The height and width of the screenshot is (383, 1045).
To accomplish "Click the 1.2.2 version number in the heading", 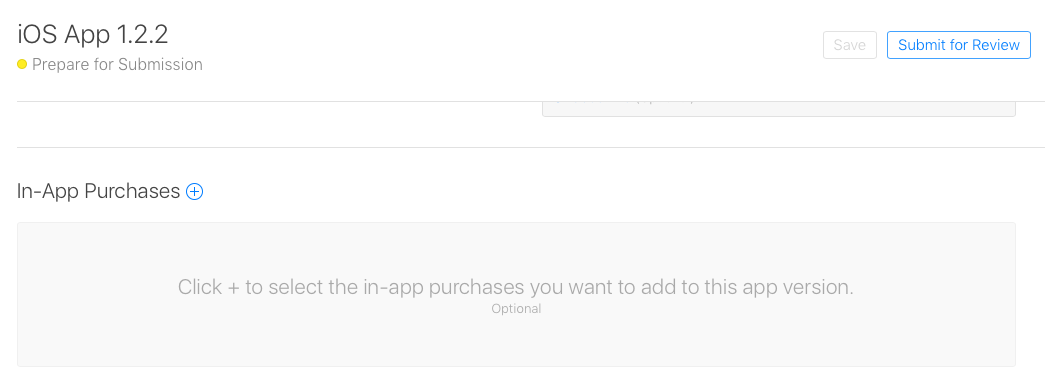I will pos(141,35).
